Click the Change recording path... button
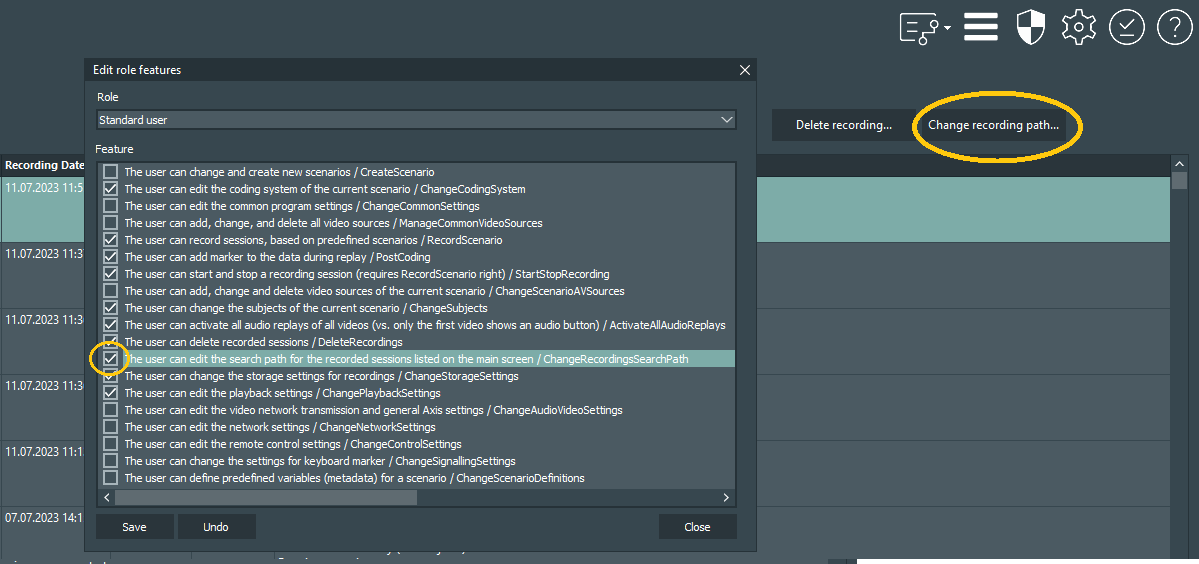The width and height of the screenshot is (1199, 564). pos(993,125)
